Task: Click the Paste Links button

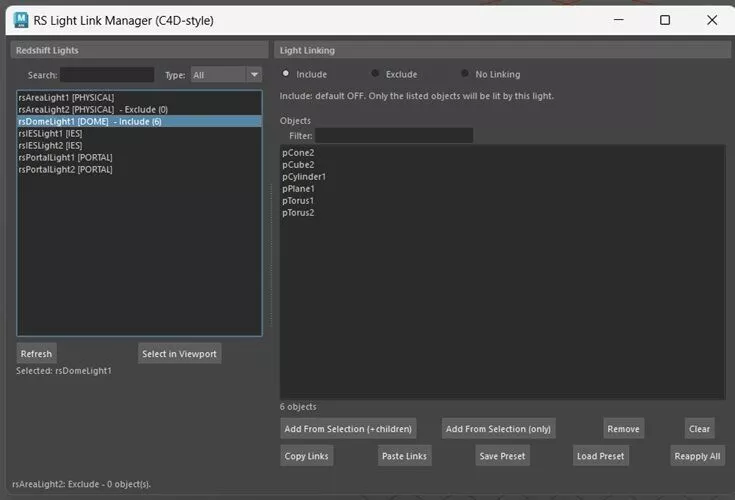Action: [x=405, y=456]
